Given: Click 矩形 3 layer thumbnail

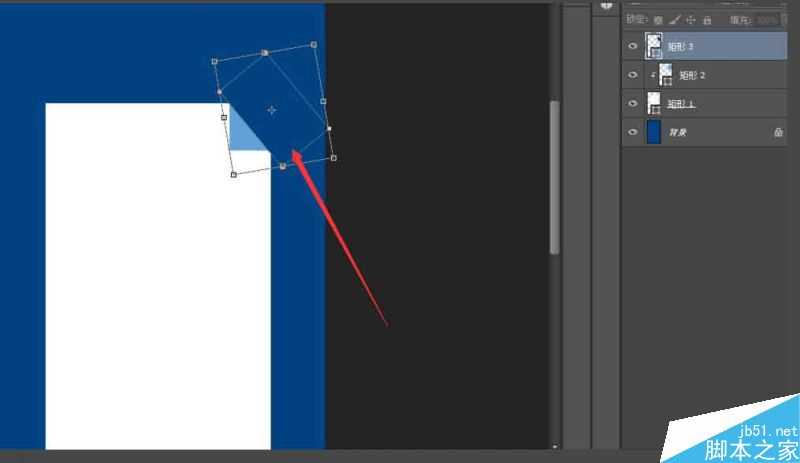Looking at the screenshot, I should point(655,46).
